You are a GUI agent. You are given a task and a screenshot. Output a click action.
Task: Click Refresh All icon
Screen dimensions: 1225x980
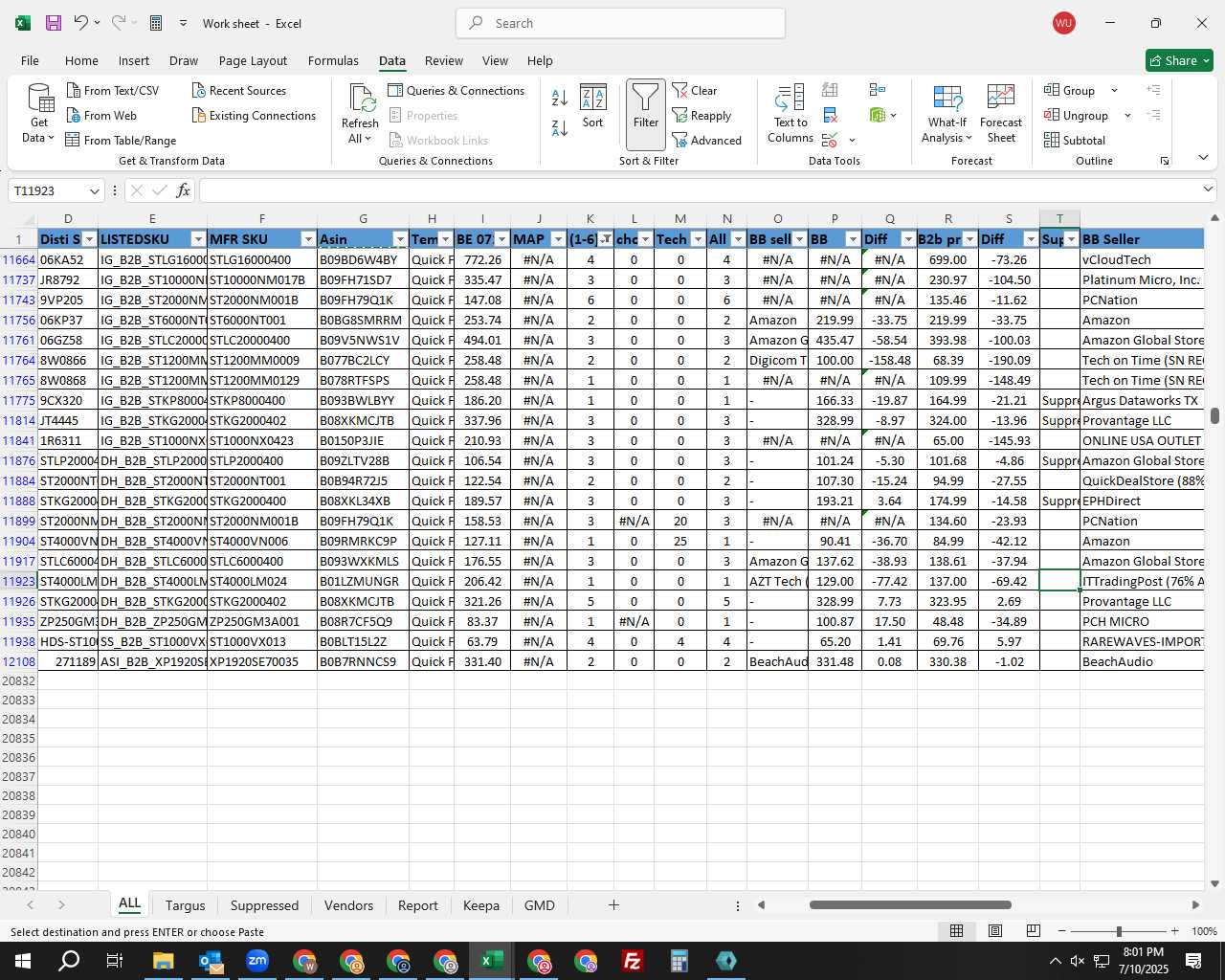point(362,98)
